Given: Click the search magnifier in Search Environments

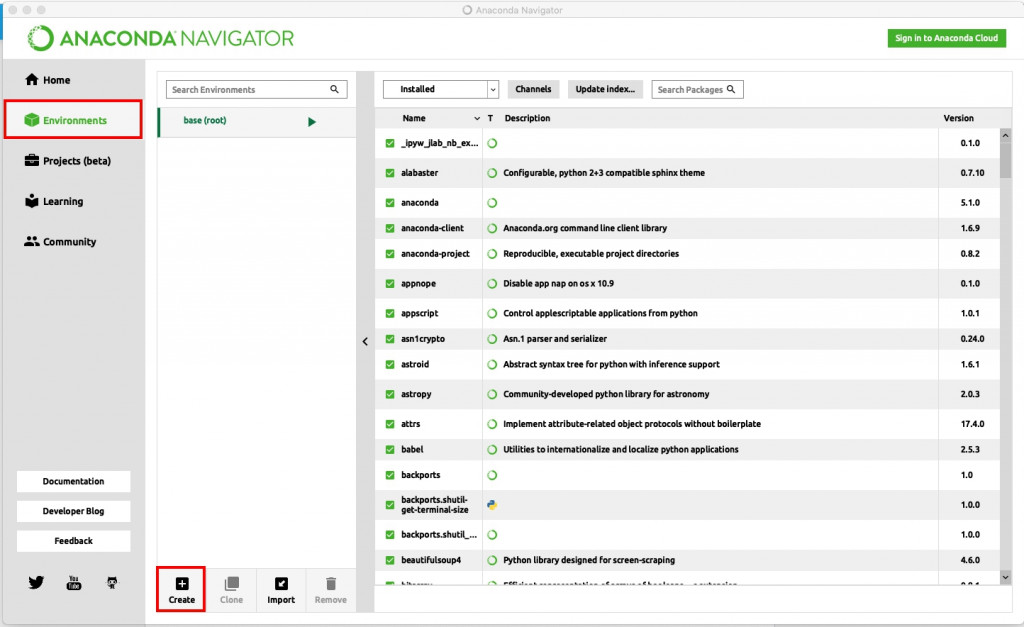Looking at the screenshot, I should (x=334, y=89).
